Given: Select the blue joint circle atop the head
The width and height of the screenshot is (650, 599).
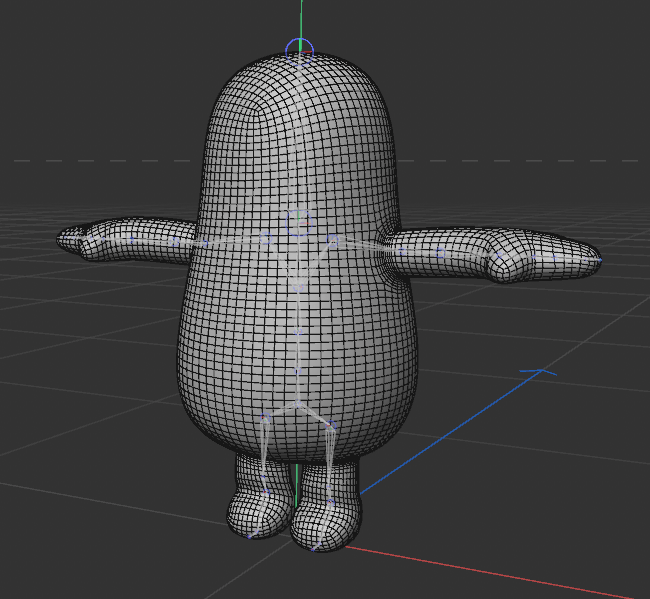Looking at the screenshot, I should click(299, 52).
